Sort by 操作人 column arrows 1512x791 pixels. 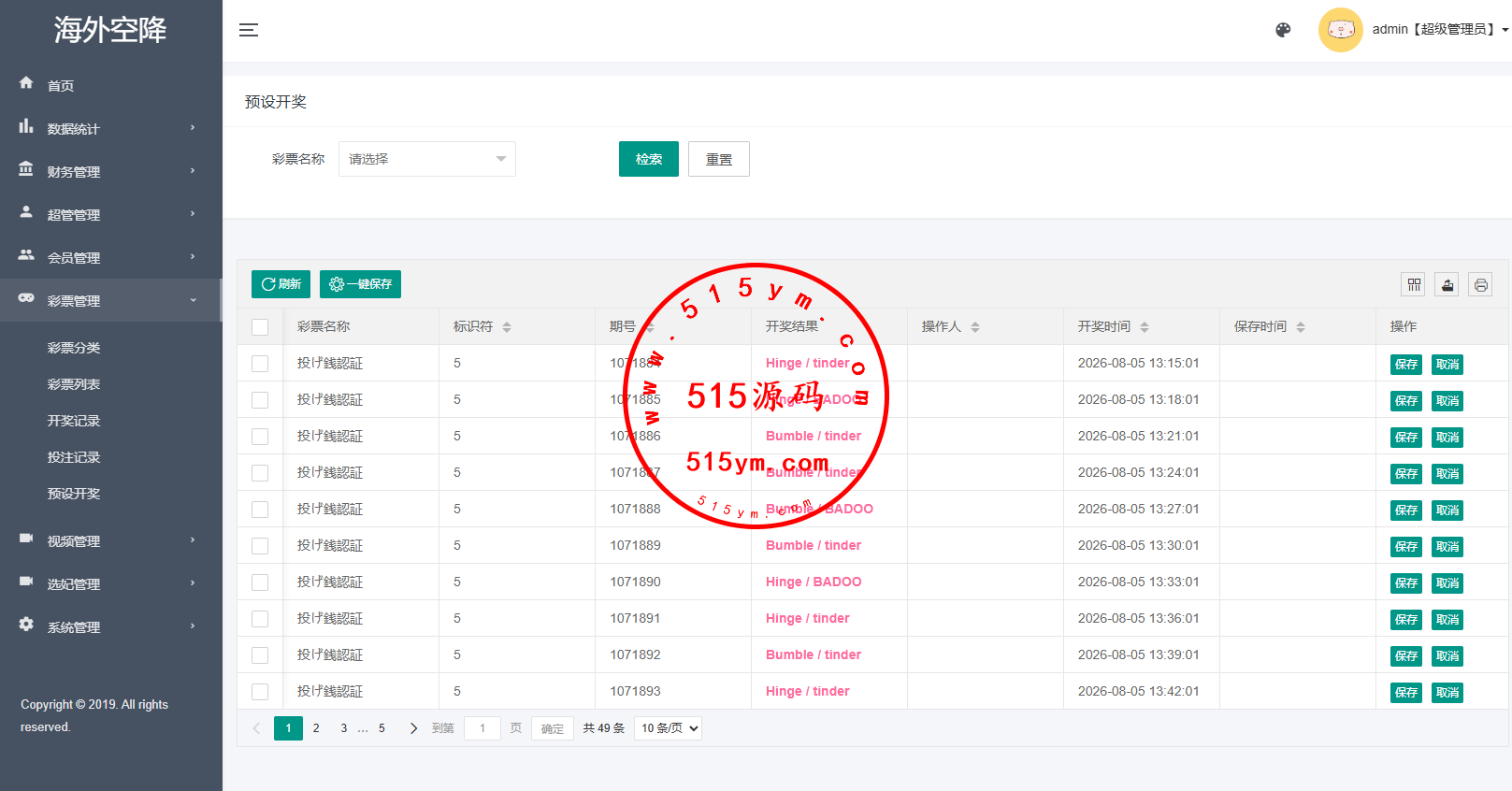point(975,327)
